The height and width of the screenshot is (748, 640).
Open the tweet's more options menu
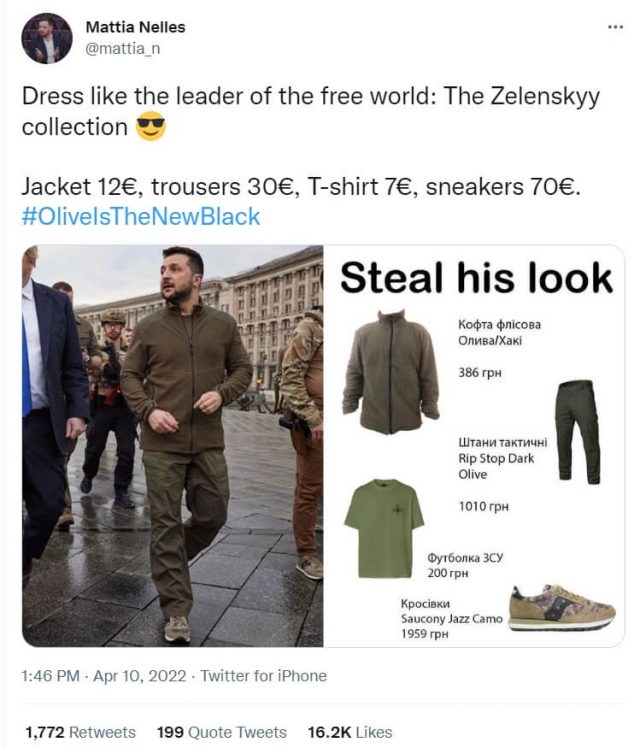[x=615, y=27]
